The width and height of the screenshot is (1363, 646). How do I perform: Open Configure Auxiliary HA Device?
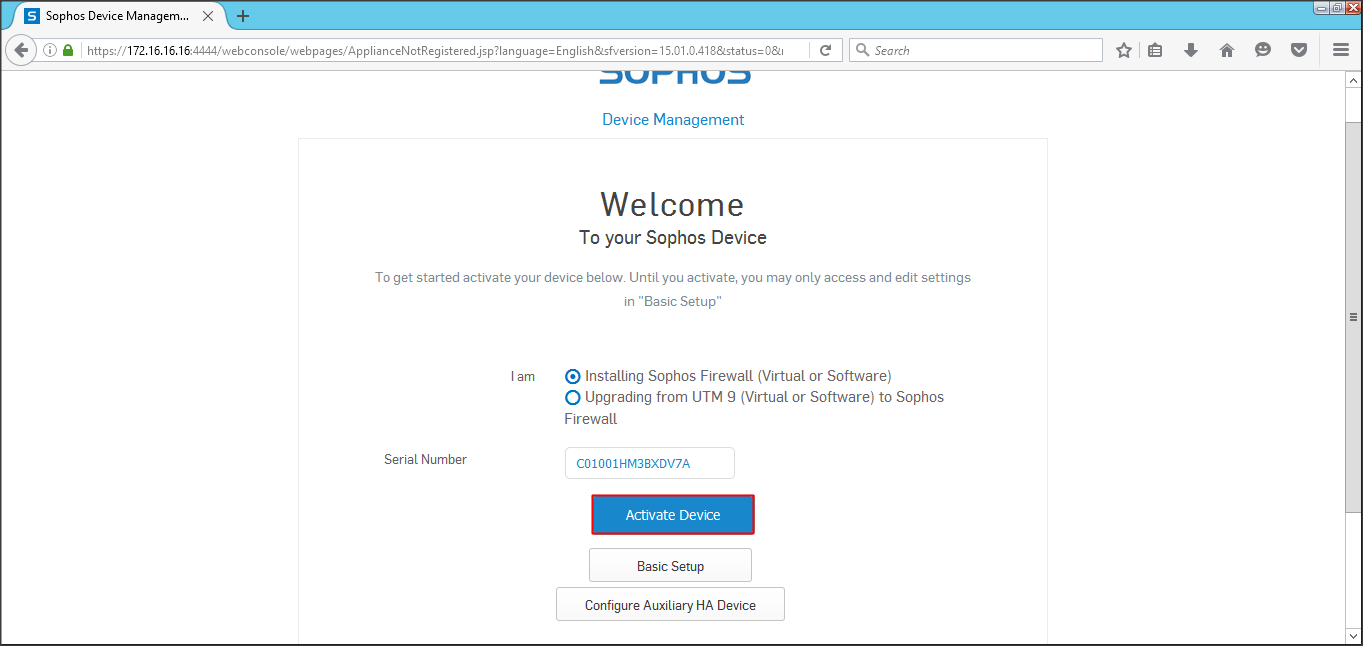tap(670, 605)
